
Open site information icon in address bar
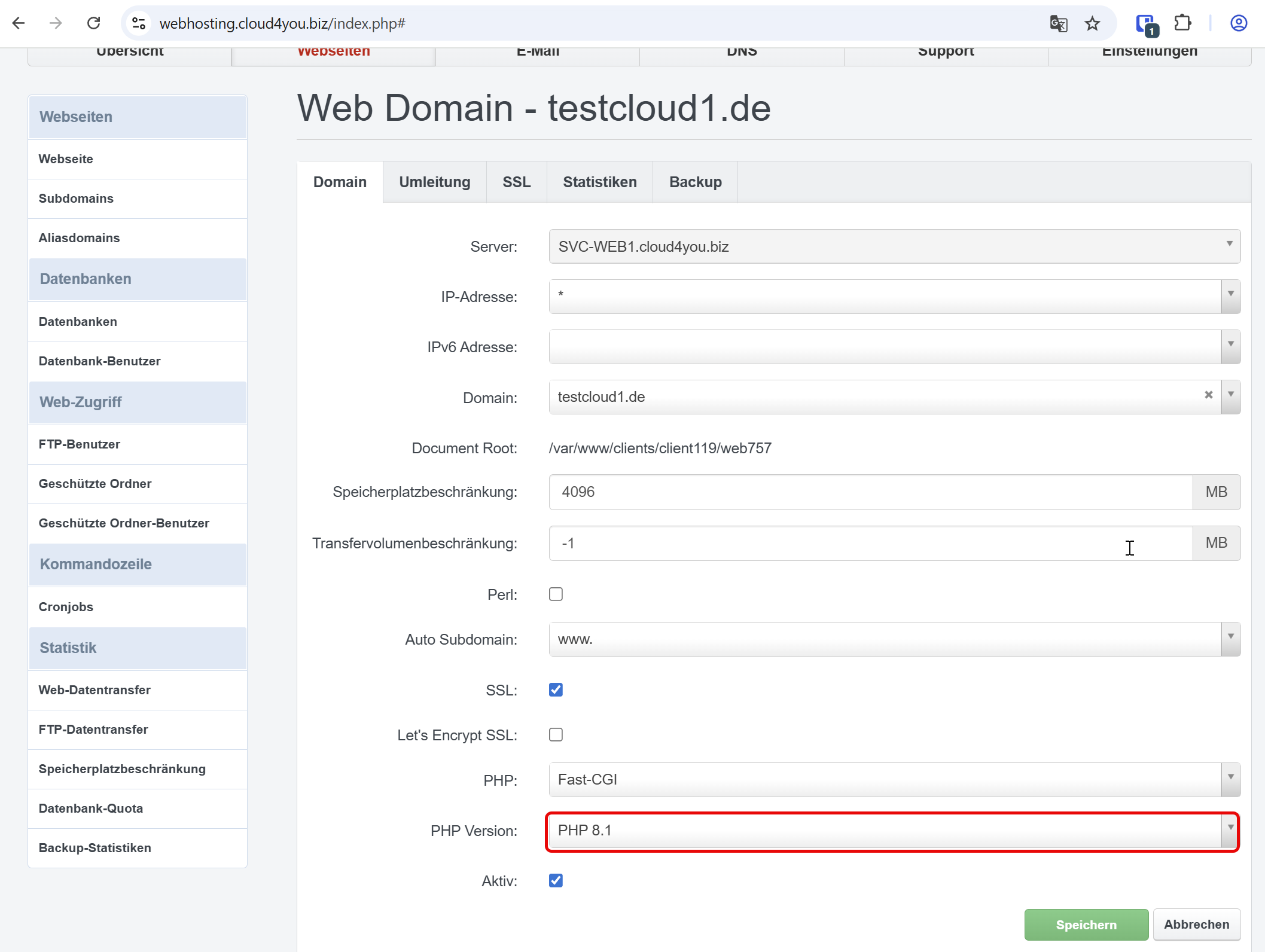[x=139, y=23]
